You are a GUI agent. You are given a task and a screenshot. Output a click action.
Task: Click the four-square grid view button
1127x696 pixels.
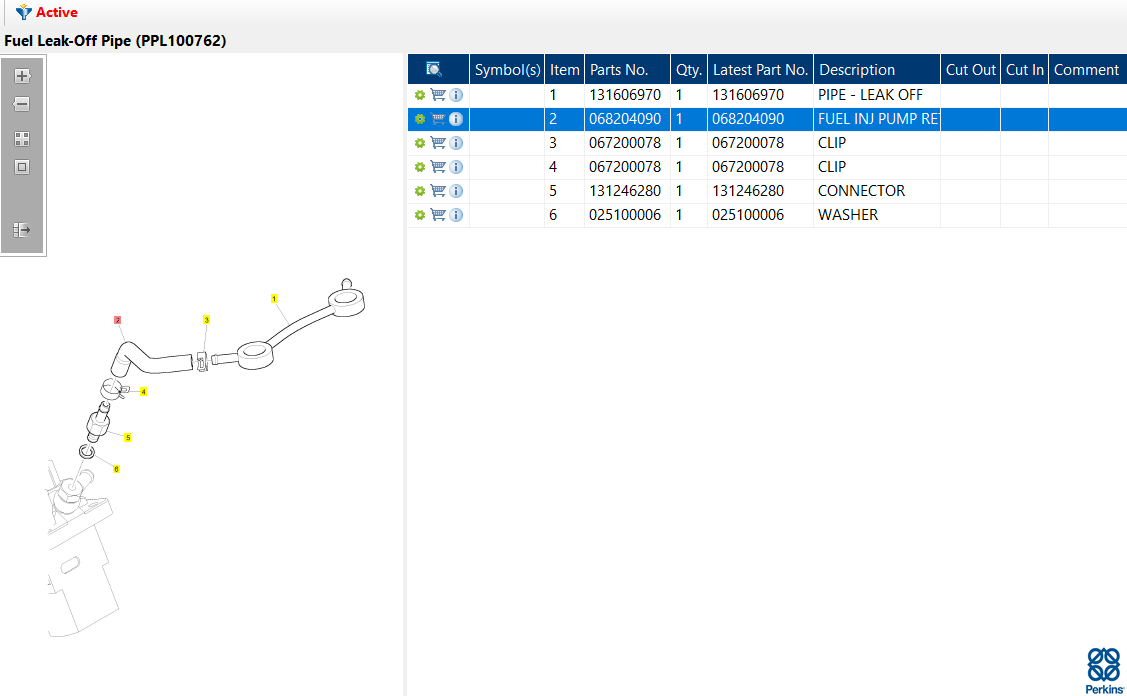22,139
